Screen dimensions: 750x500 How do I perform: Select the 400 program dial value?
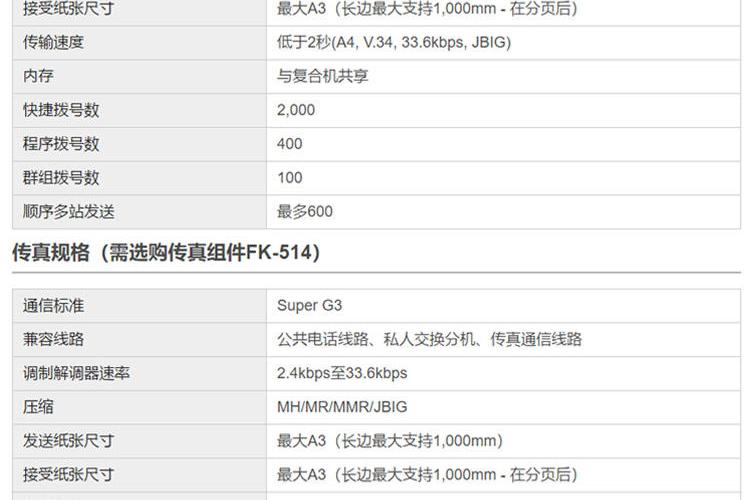click(289, 144)
